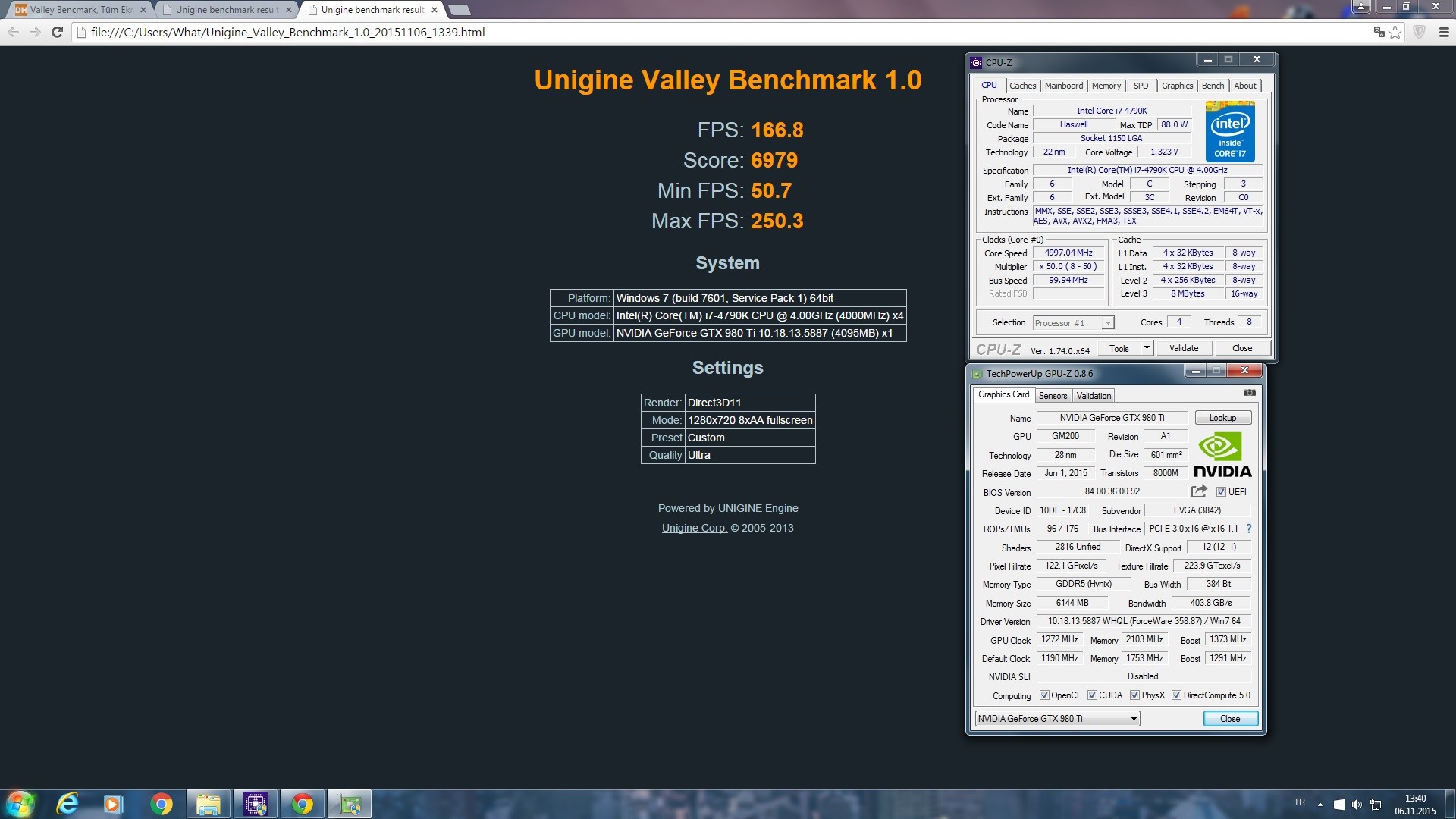Switch to Bench tab in CPU-Z

[1213, 86]
